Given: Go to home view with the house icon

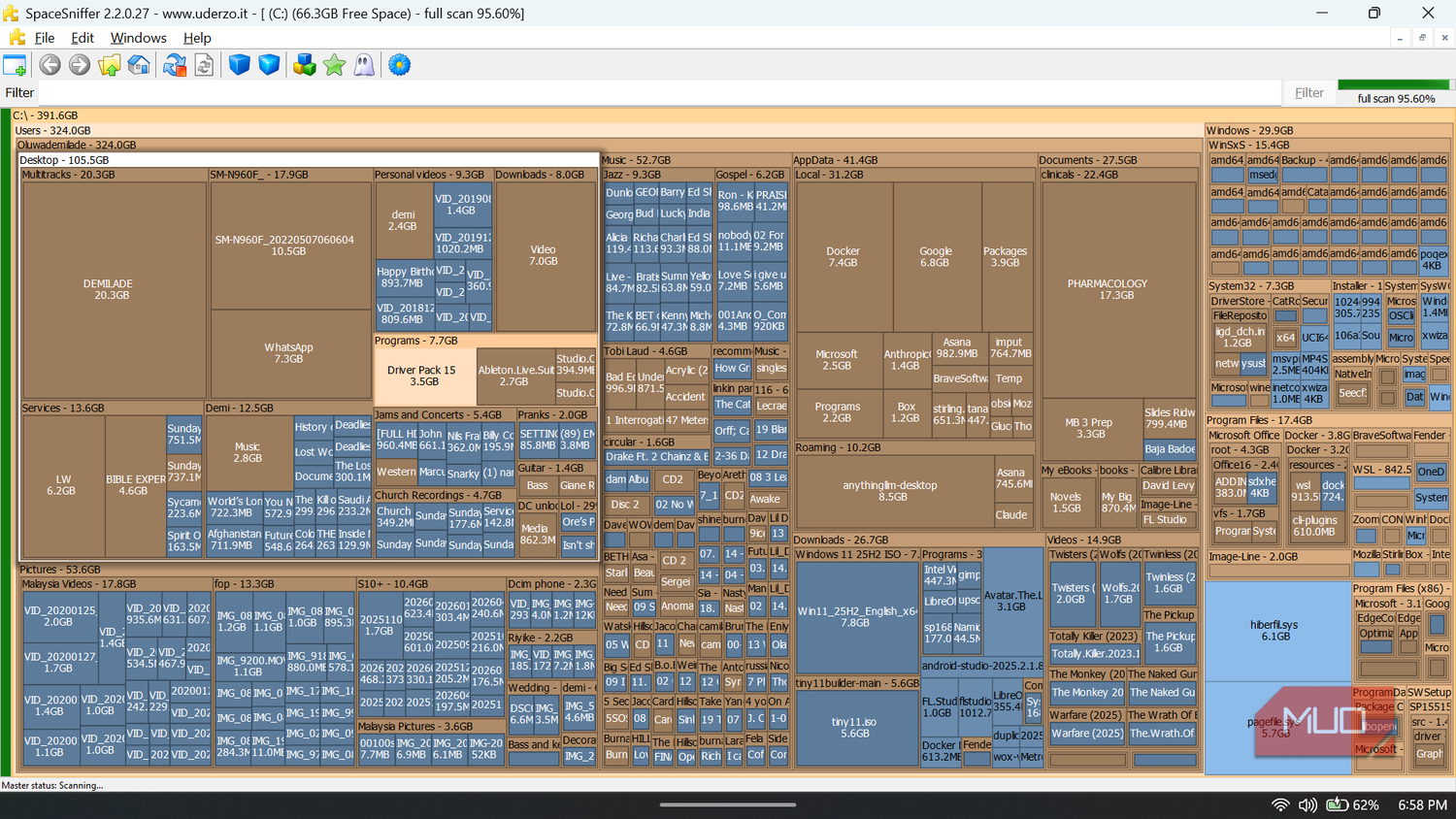Looking at the screenshot, I should [140, 65].
